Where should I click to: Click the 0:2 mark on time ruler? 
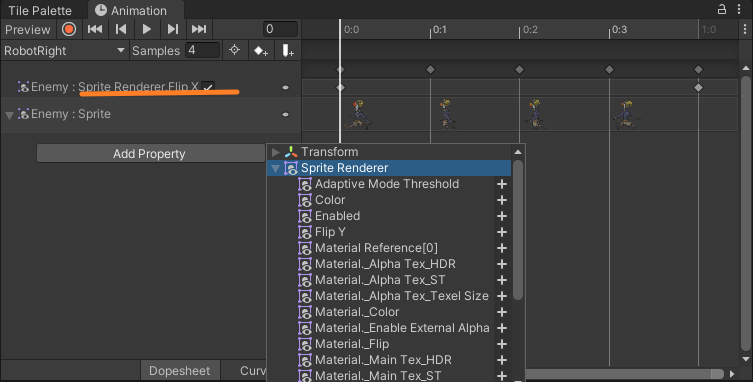pyautogui.click(x=530, y=29)
